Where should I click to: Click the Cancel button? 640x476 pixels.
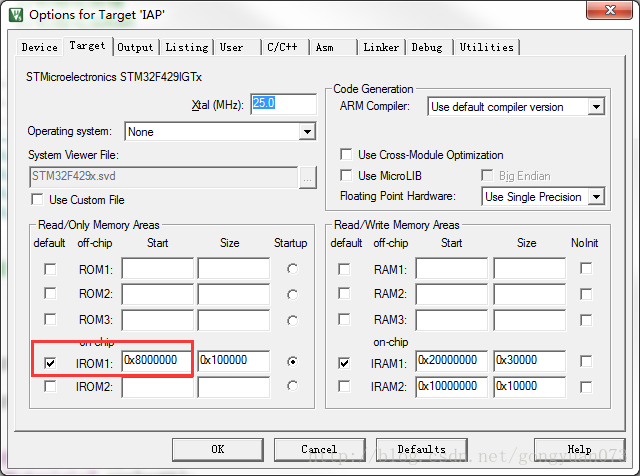320,449
